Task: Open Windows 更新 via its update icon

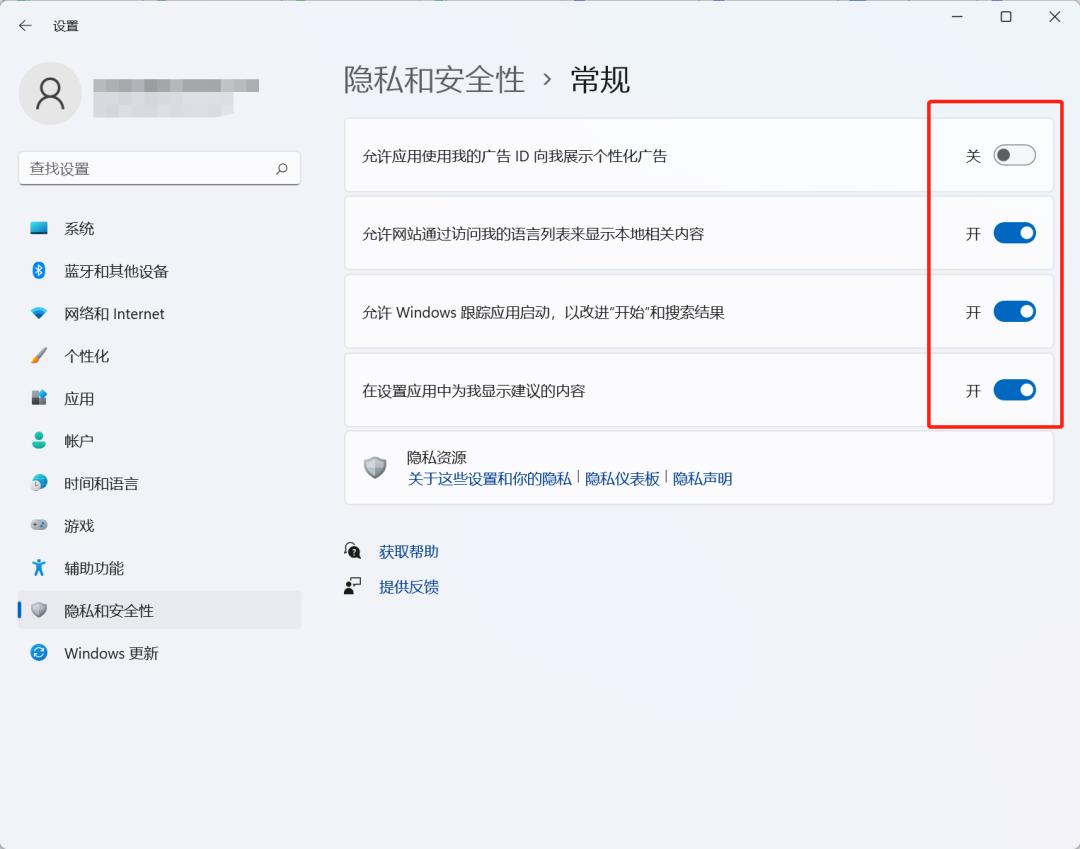Action: [x=40, y=653]
